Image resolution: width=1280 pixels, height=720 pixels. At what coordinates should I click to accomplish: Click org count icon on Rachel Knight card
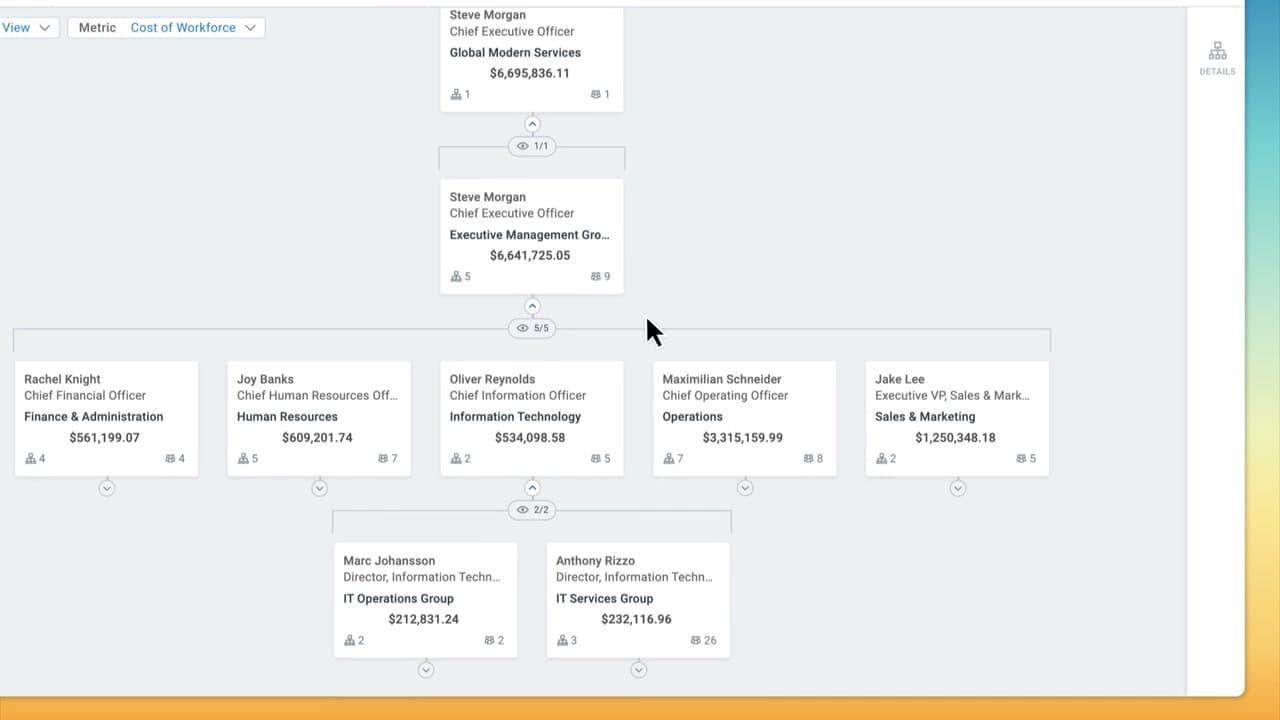[x=31, y=459]
